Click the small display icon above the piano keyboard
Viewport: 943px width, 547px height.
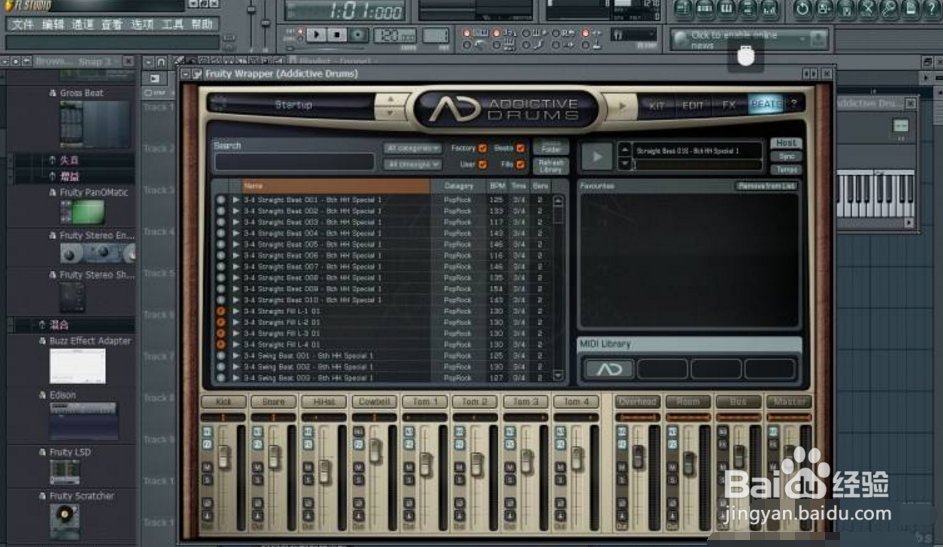(x=900, y=125)
